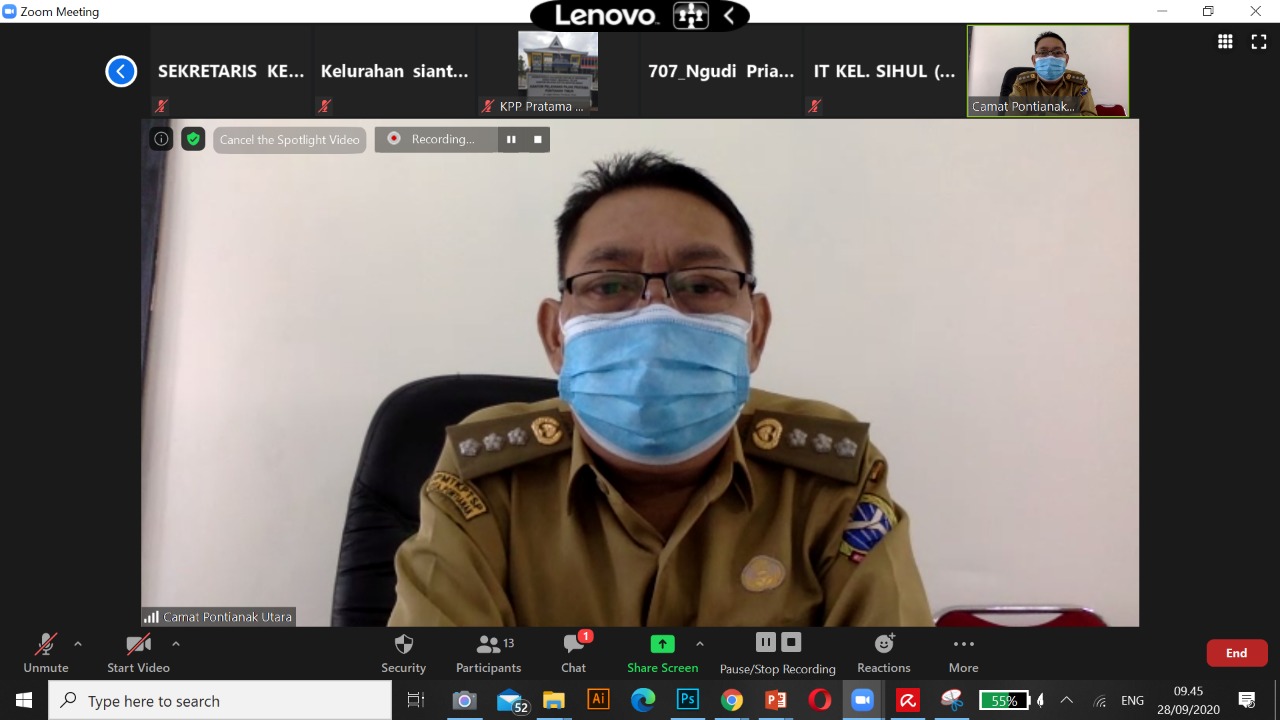This screenshot has width=1280, height=720.
Task: Expand share screen options arrow
Action: coord(700,644)
